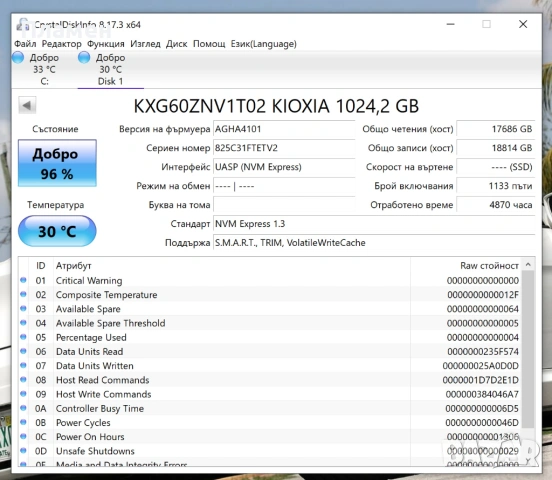
Task: Click the rotation rate value ---- (SSD)
Action: (496, 167)
